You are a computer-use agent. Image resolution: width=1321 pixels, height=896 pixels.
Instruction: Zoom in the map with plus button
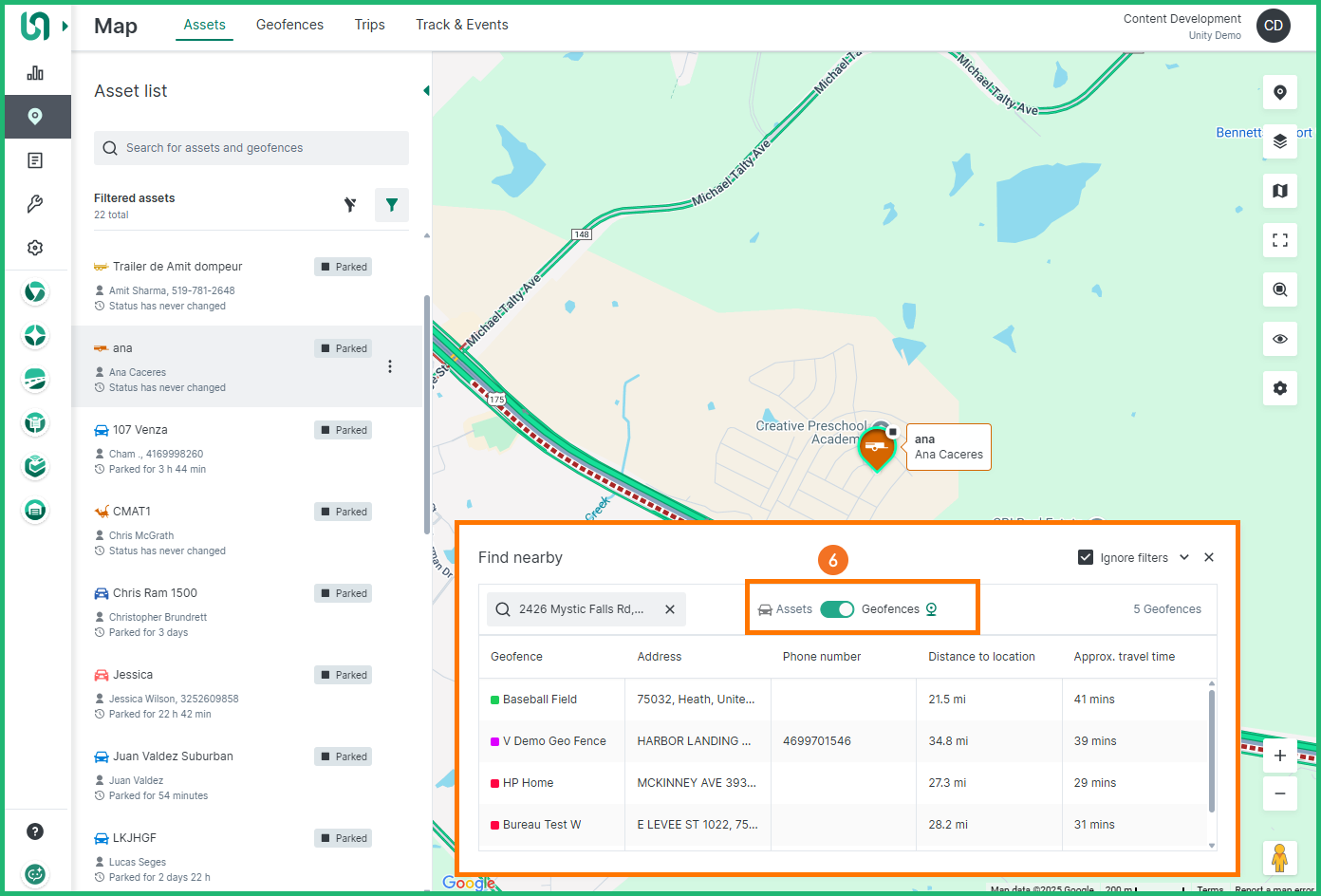click(1279, 756)
